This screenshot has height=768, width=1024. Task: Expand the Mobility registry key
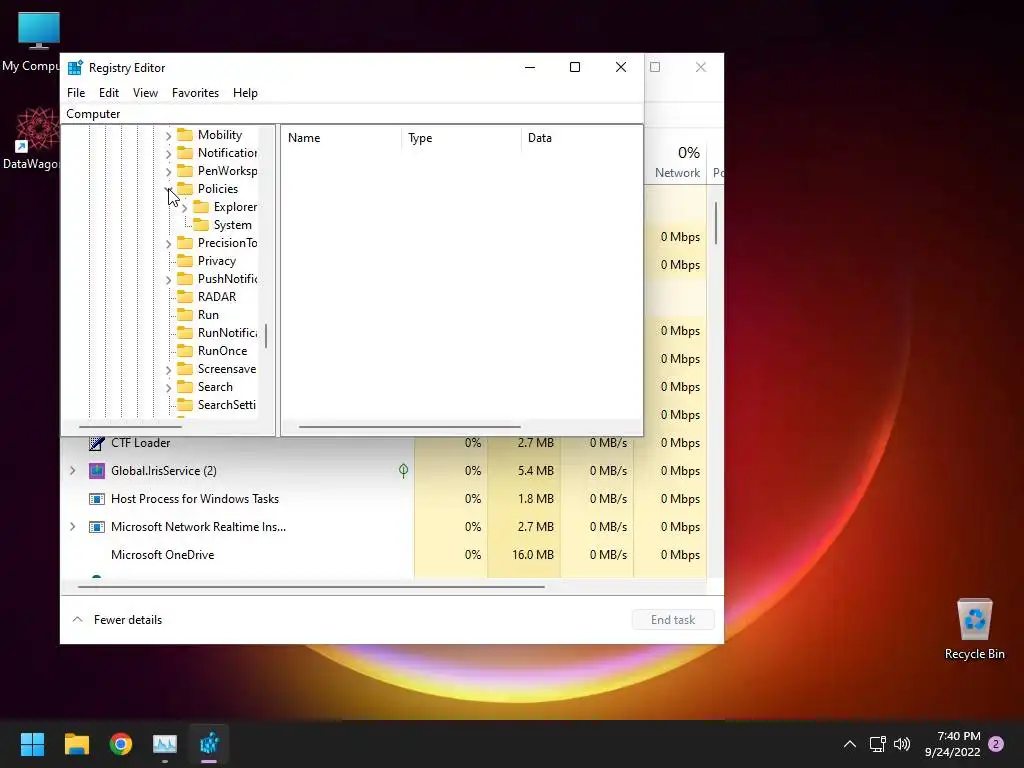tap(168, 136)
